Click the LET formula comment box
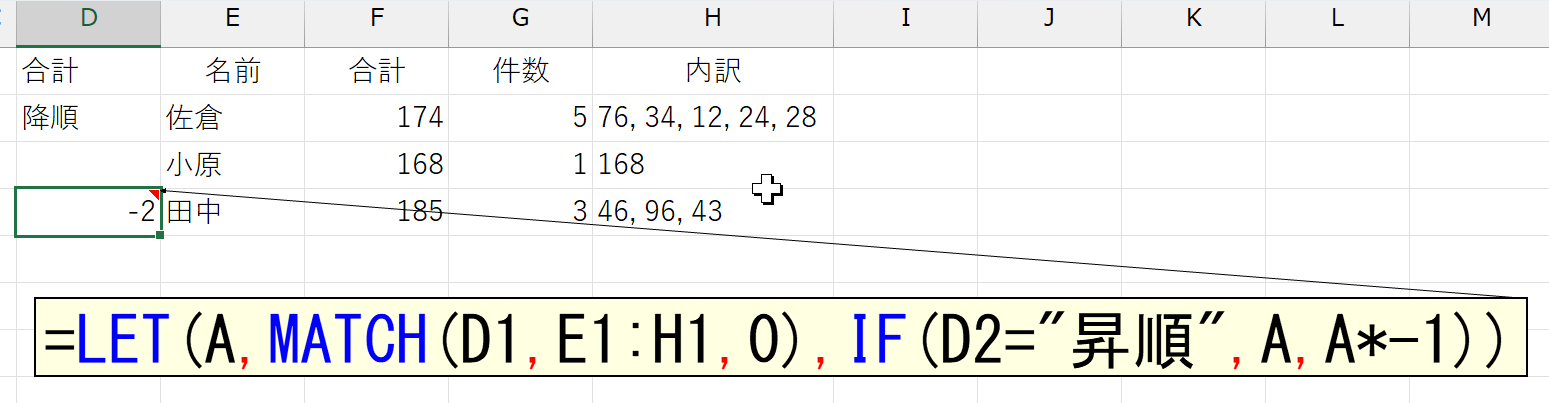 tap(781, 337)
